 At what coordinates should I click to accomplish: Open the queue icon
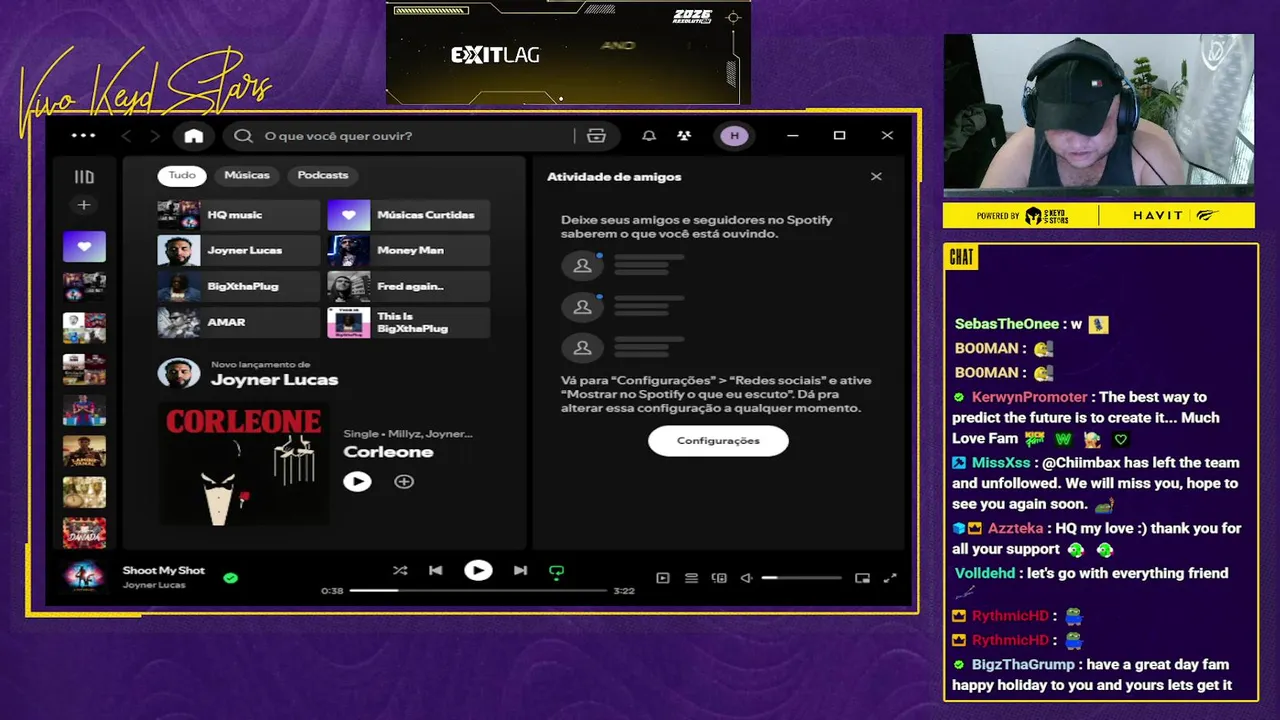click(x=691, y=578)
